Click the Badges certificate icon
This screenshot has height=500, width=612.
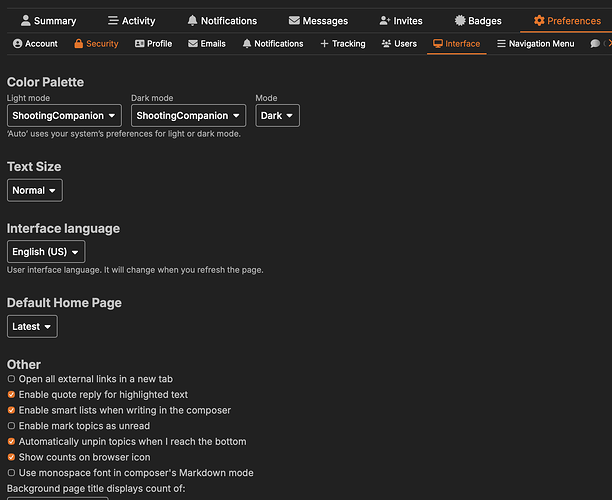coord(460,21)
